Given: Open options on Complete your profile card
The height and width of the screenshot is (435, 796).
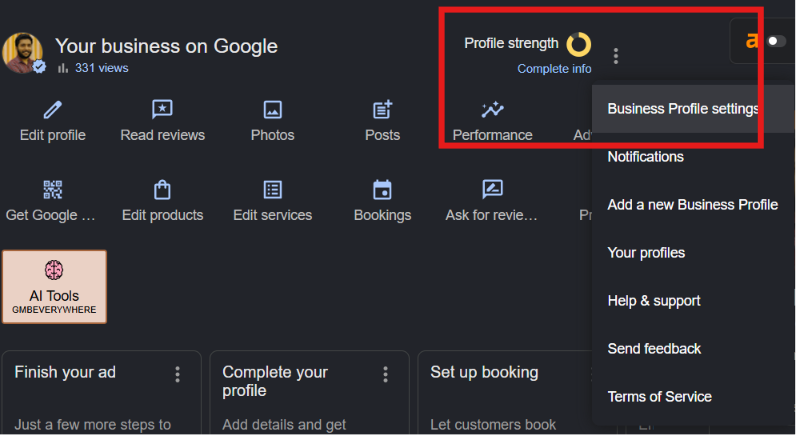Looking at the screenshot, I should tap(385, 374).
